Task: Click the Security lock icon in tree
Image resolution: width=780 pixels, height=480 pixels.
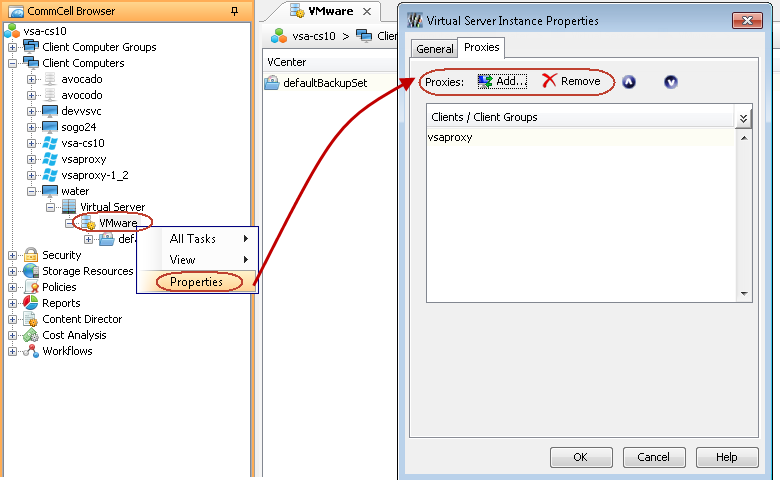Action: click(x=31, y=255)
